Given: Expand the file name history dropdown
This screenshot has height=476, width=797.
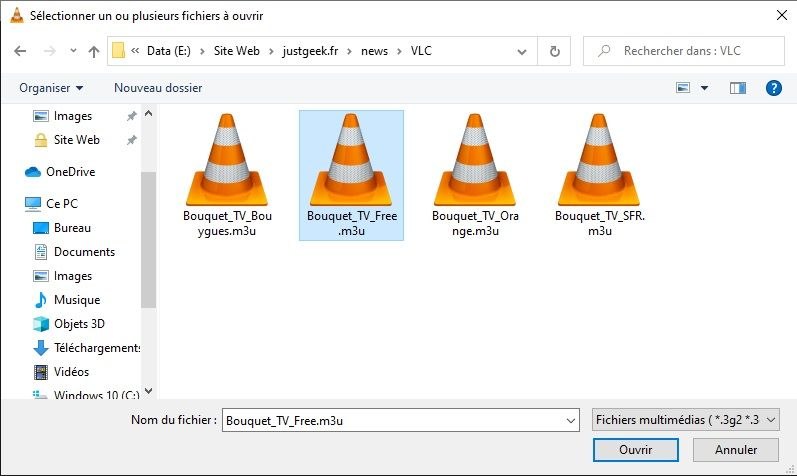Looking at the screenshot, I should tap(570, 421).
